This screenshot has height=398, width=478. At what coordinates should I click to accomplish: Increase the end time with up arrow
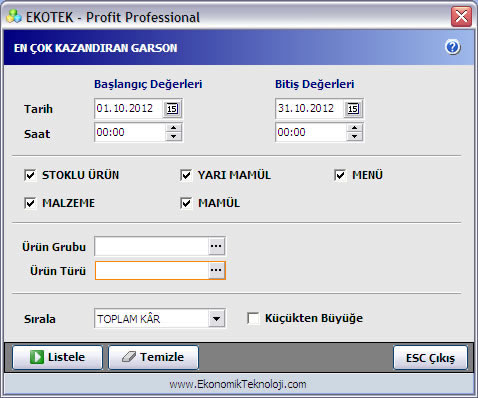click(354, 128)
